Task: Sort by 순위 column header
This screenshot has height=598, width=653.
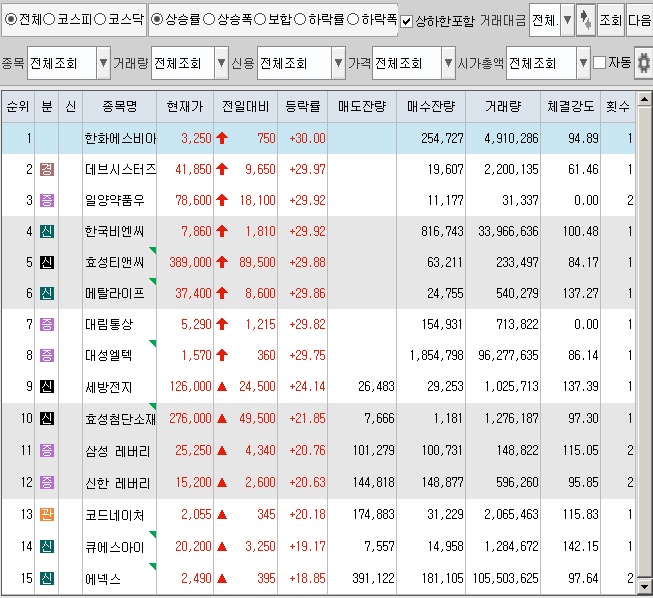Action: [18, 107]
